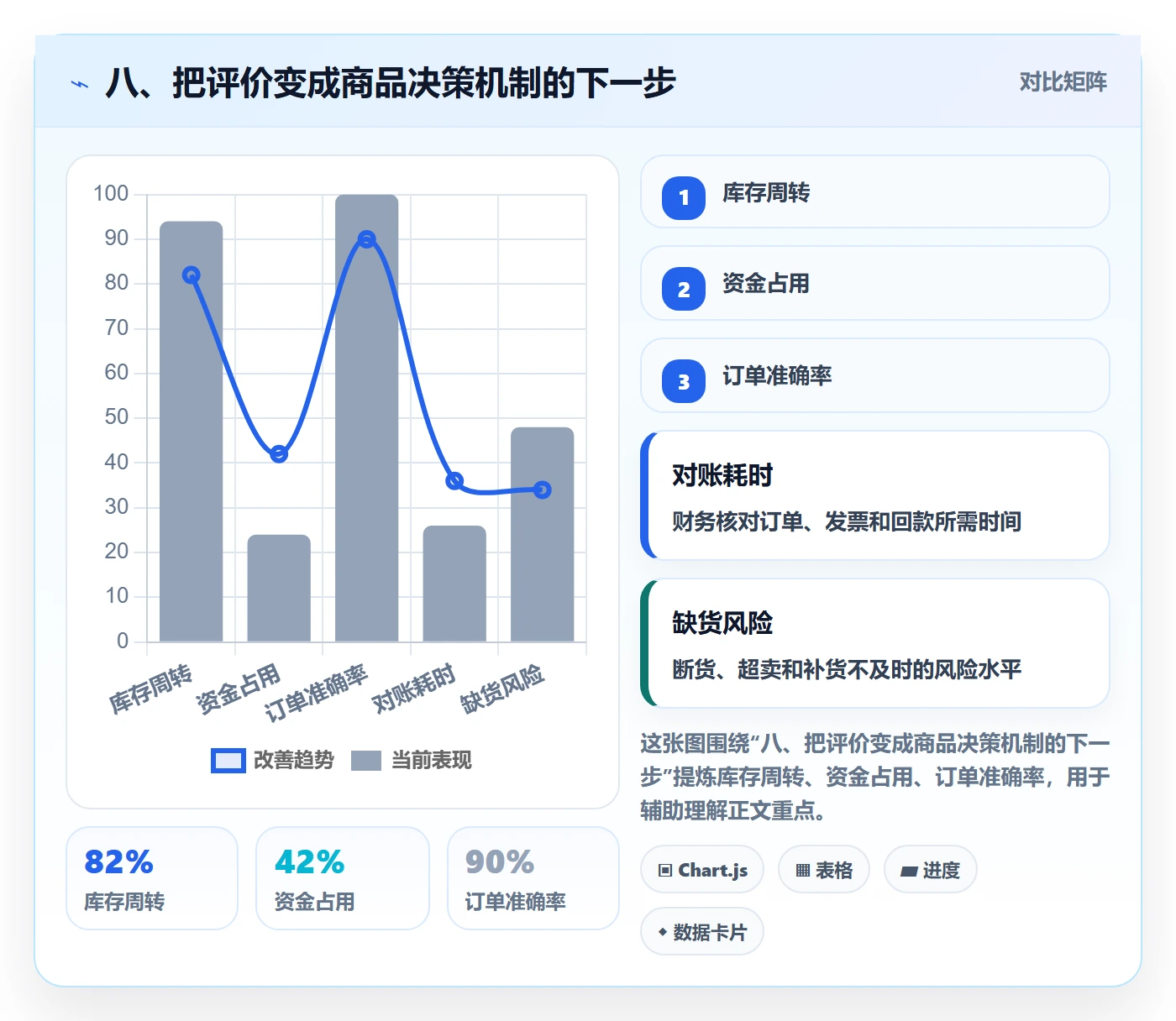Click the tallest gray bar reaching 100
The image size is (1176, 1021).
(x=367, y=418)
